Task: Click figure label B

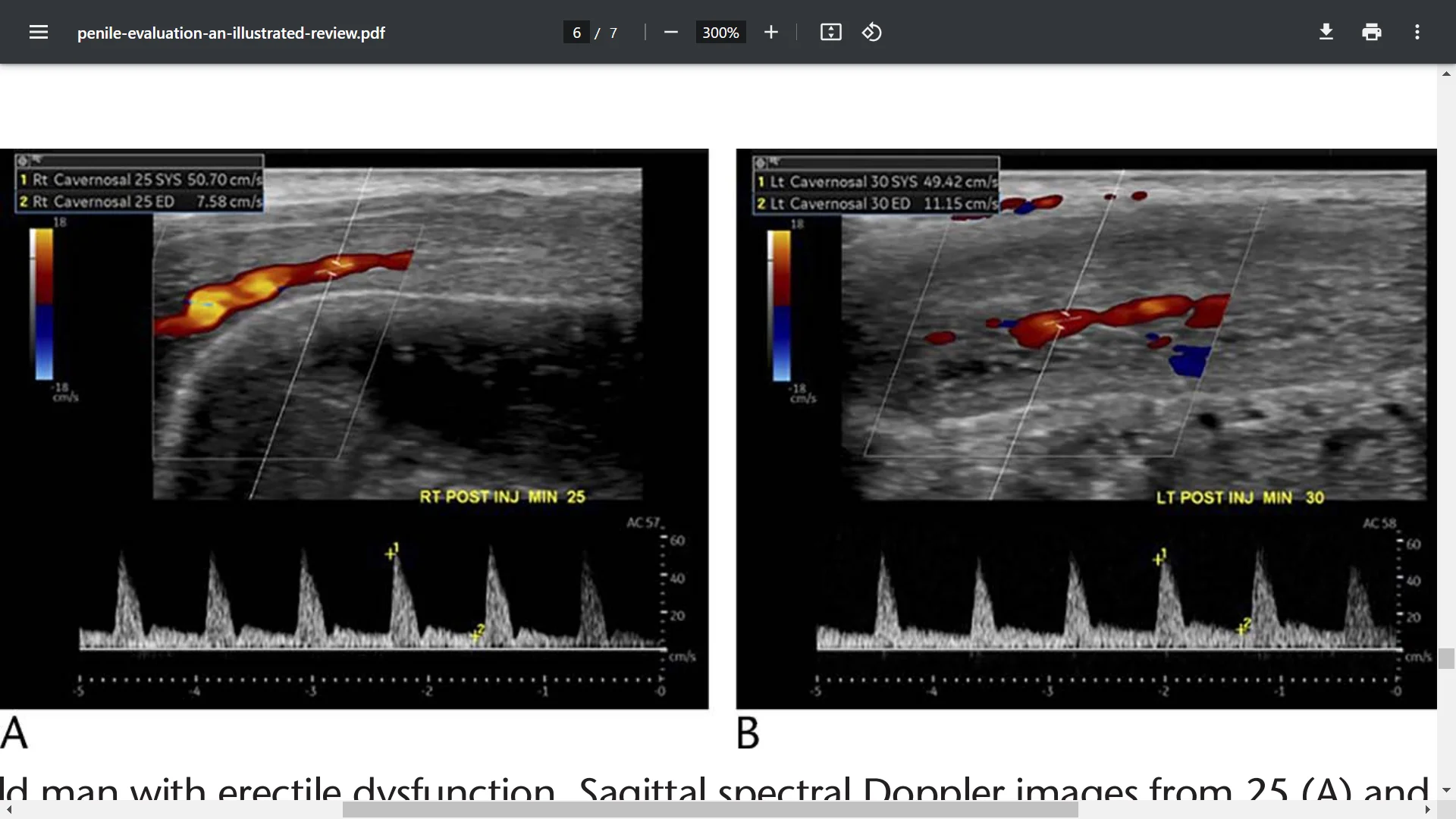Action: (x=748, y=733)
